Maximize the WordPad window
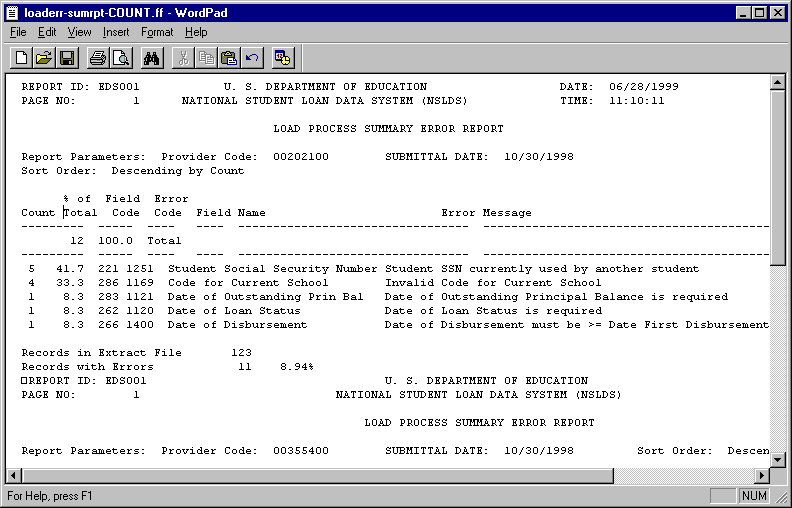792x508 pixels. [x=759, y=13]
